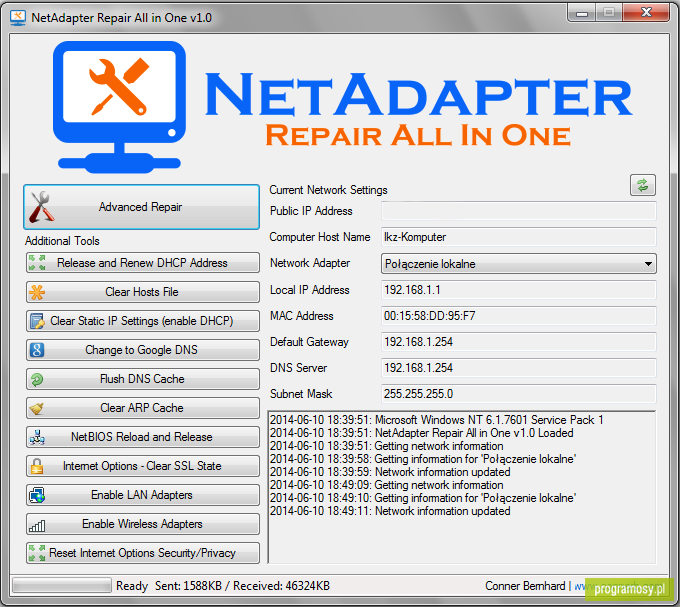
Task: Click Release and Renew DHCP Address
Action: 143,263
